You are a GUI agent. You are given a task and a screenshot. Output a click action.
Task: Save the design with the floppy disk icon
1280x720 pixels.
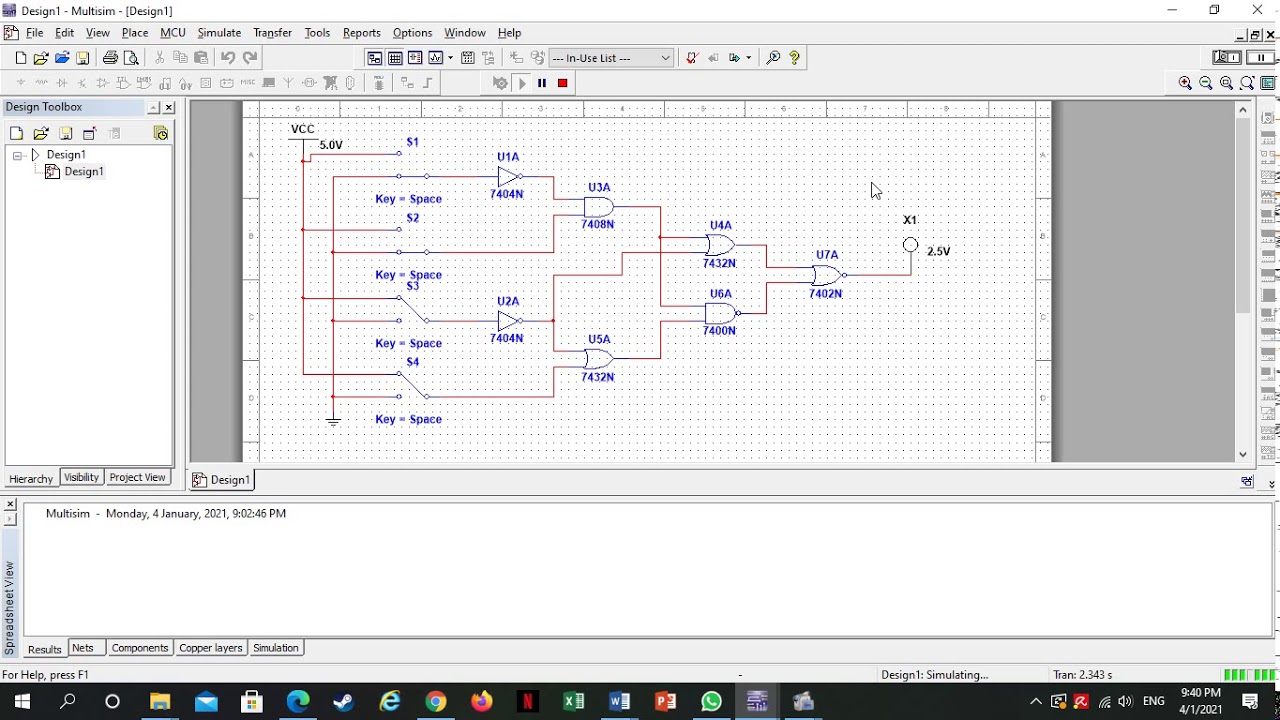point(83,58)
